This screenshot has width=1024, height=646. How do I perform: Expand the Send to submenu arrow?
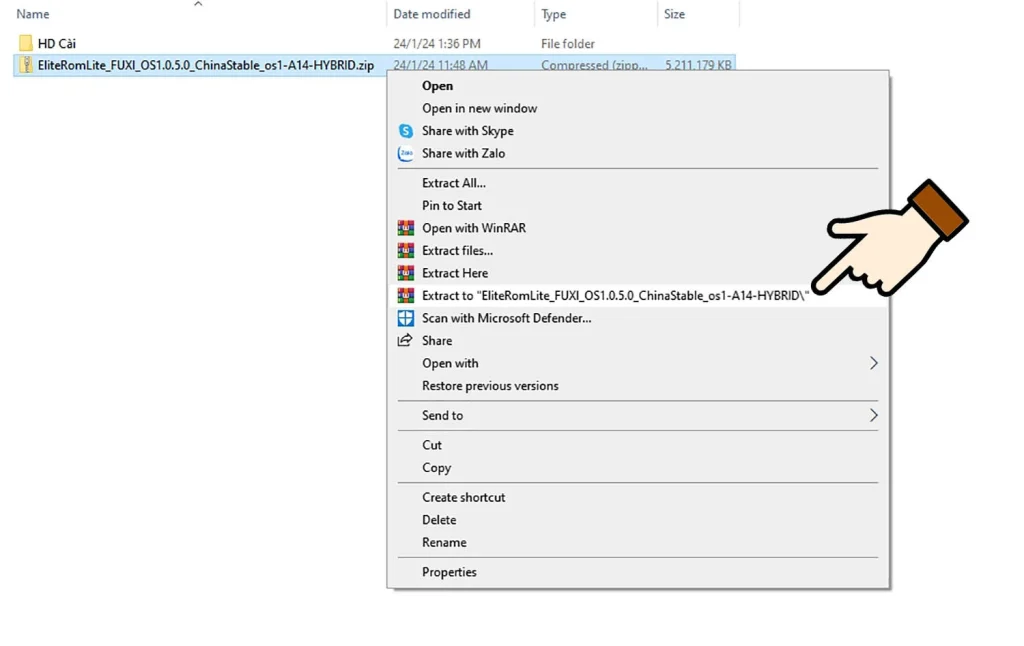pyautogui.click(x=873, y=415)
